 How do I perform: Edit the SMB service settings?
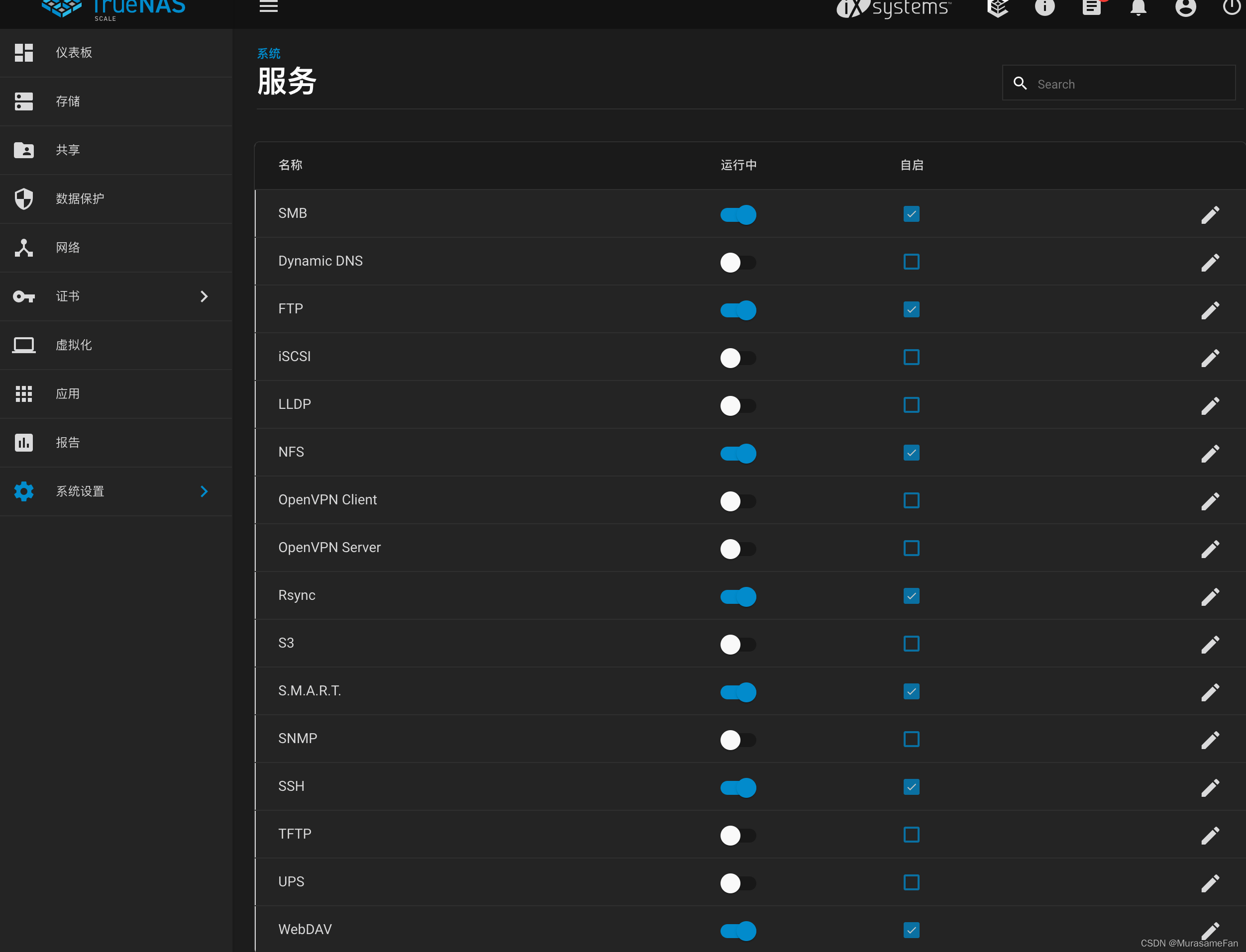(x=1210, y=215)
